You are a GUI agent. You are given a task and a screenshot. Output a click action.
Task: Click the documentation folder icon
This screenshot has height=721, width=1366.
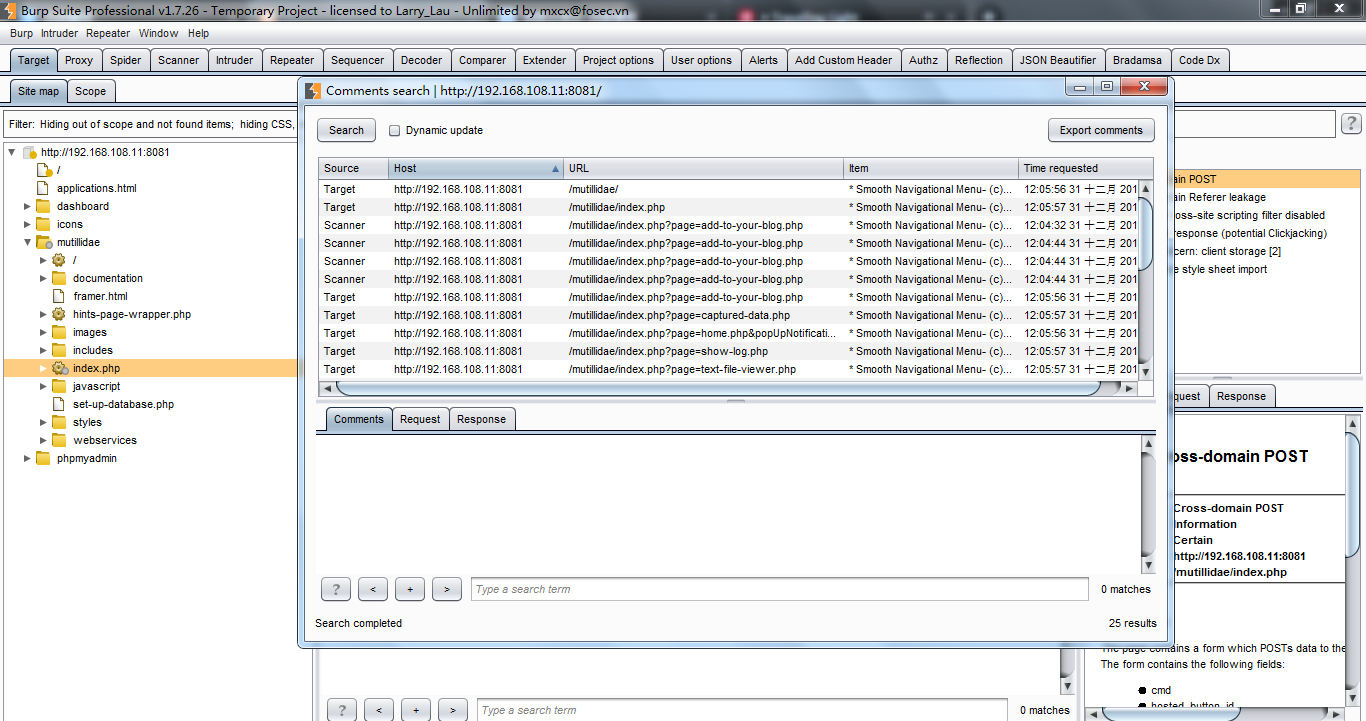[59, 278]
